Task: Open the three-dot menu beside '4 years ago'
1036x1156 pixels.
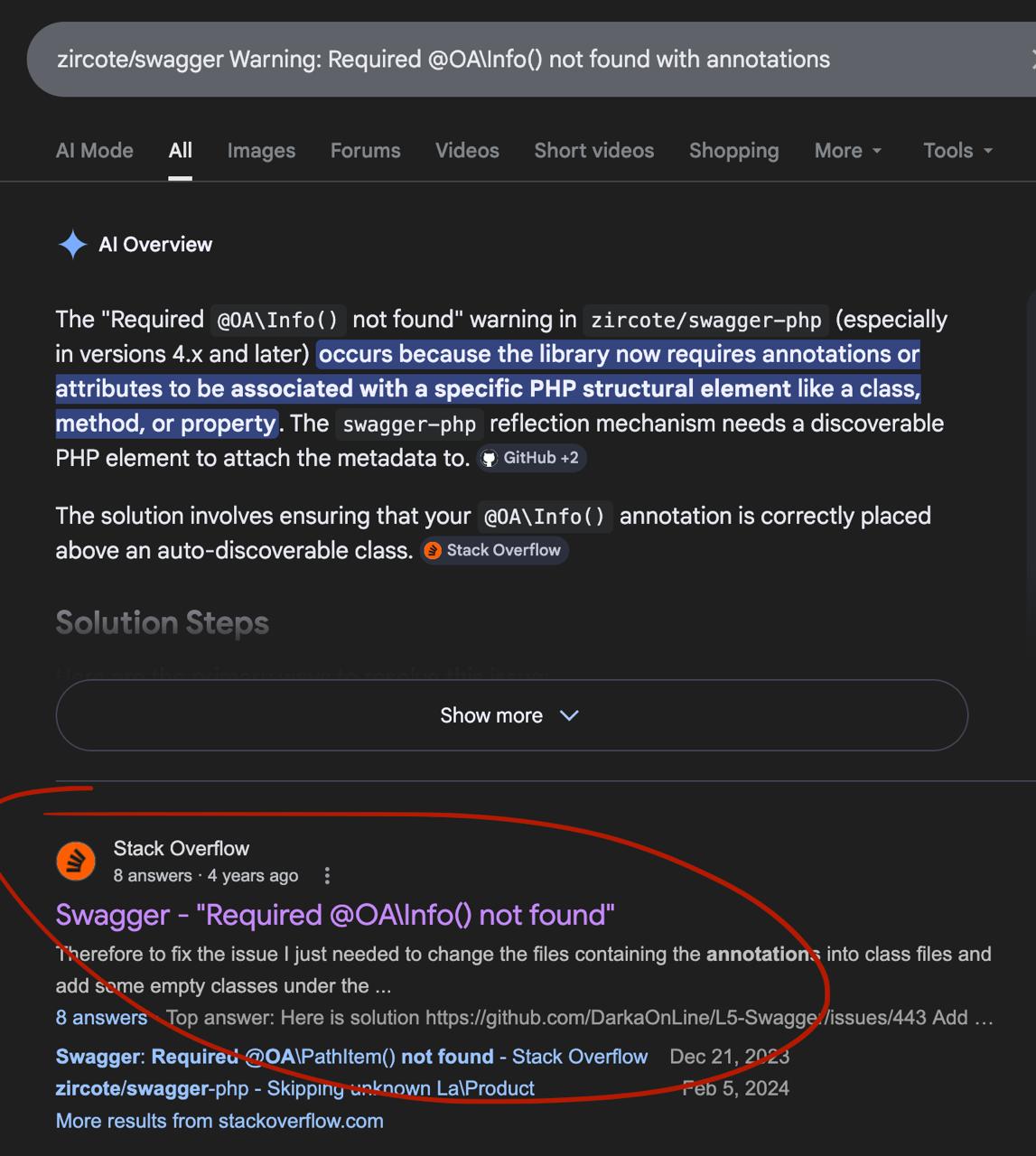Action: (327, 876)
